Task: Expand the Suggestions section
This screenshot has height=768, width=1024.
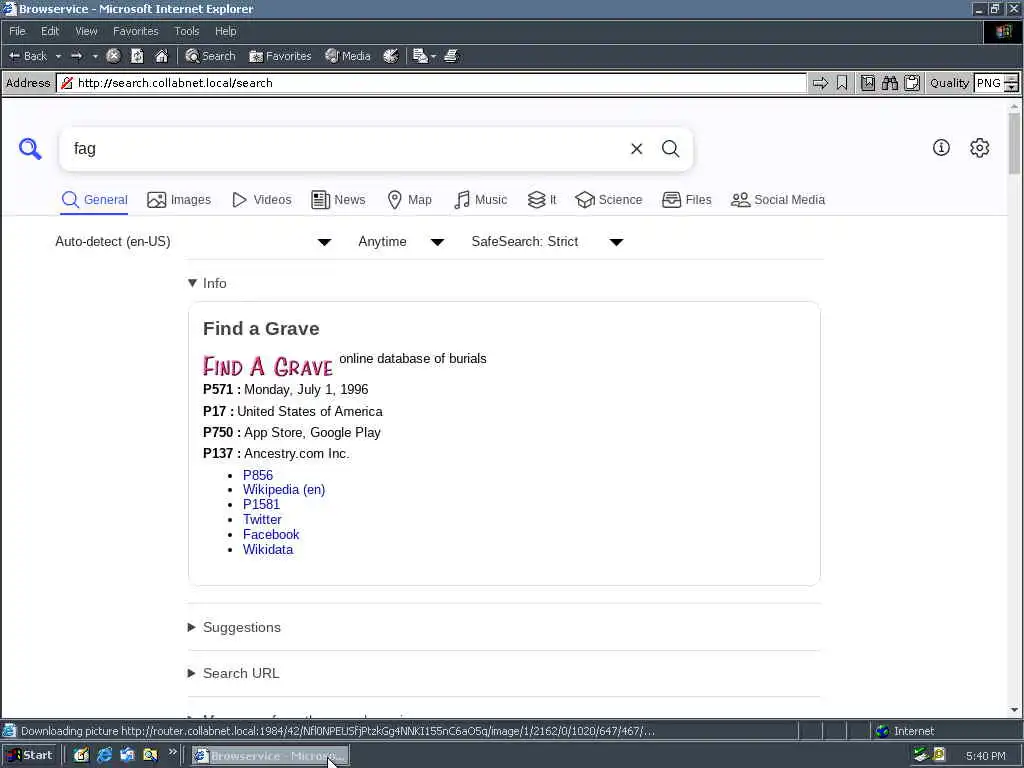Action: click(x=234, y=628)
